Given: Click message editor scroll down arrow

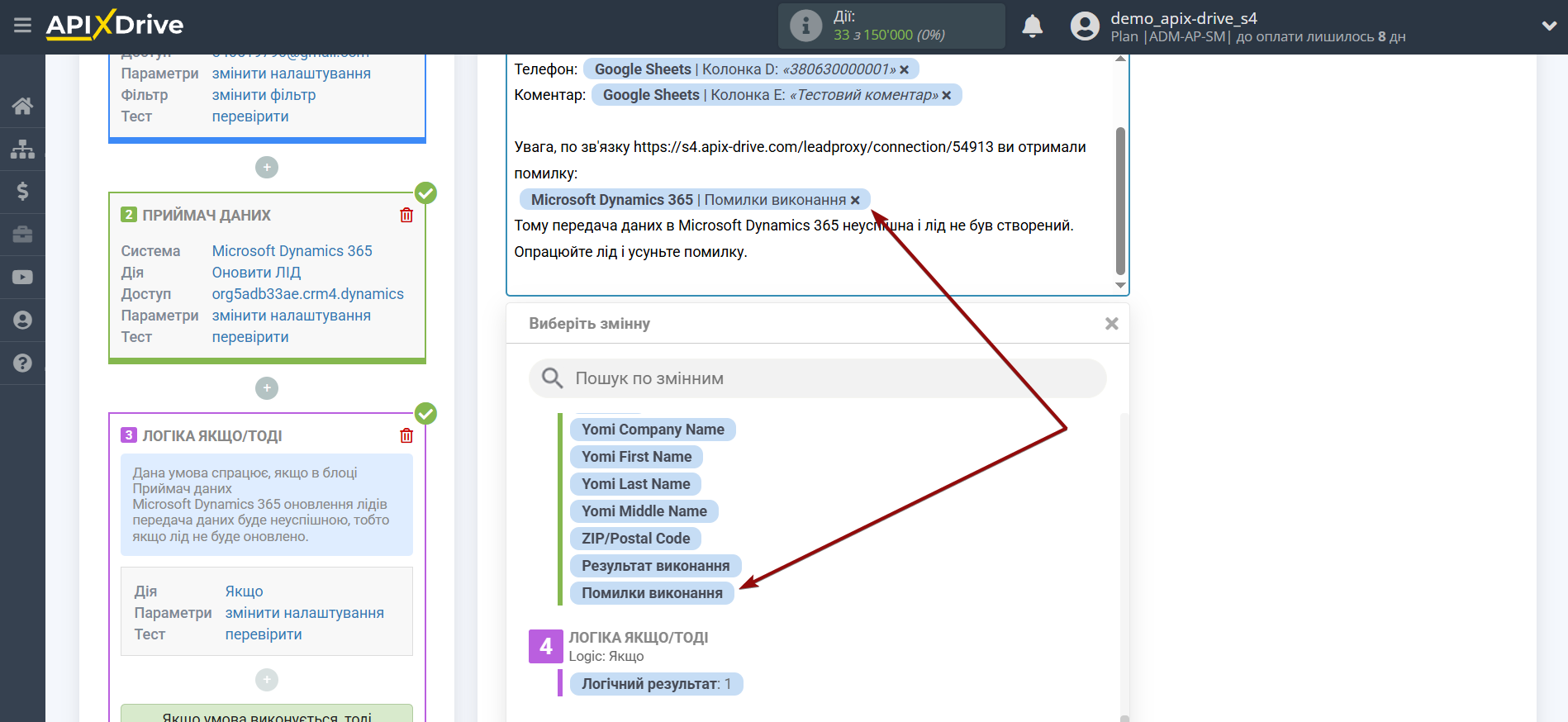Looking at the screenshot, I should [x=1120, y=286].
